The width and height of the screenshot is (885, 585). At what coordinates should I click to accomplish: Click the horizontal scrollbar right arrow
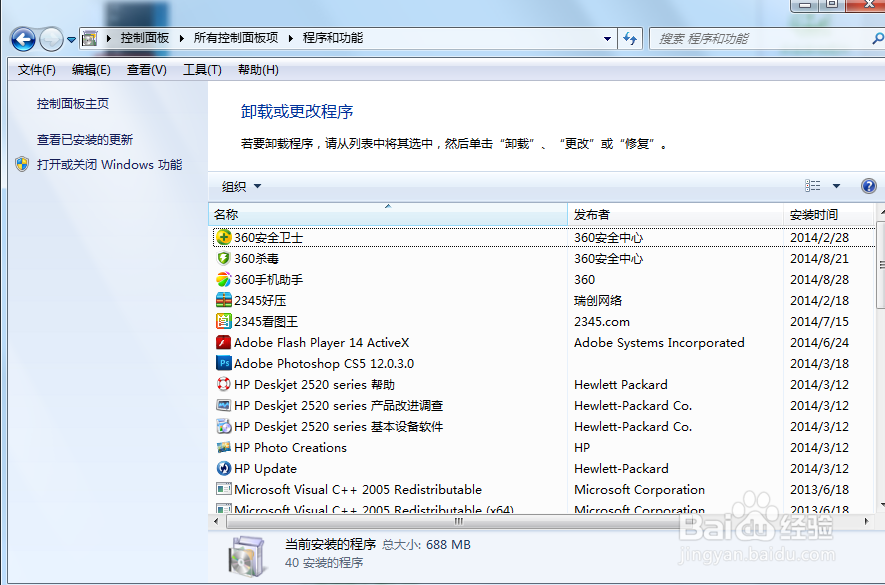[x=867, y=521]
